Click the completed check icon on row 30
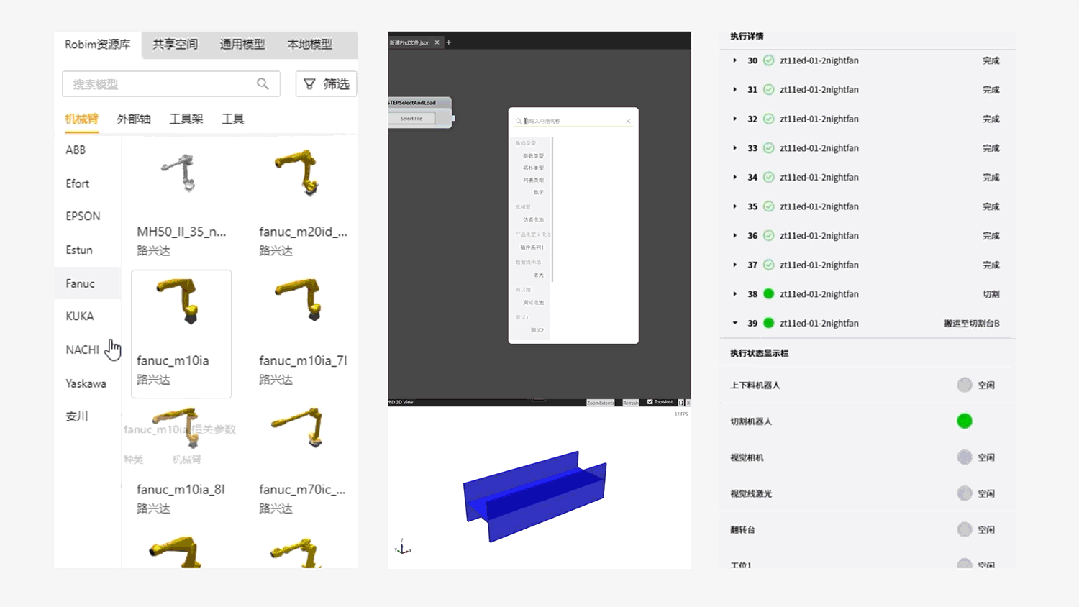 (x=769, y=61)
